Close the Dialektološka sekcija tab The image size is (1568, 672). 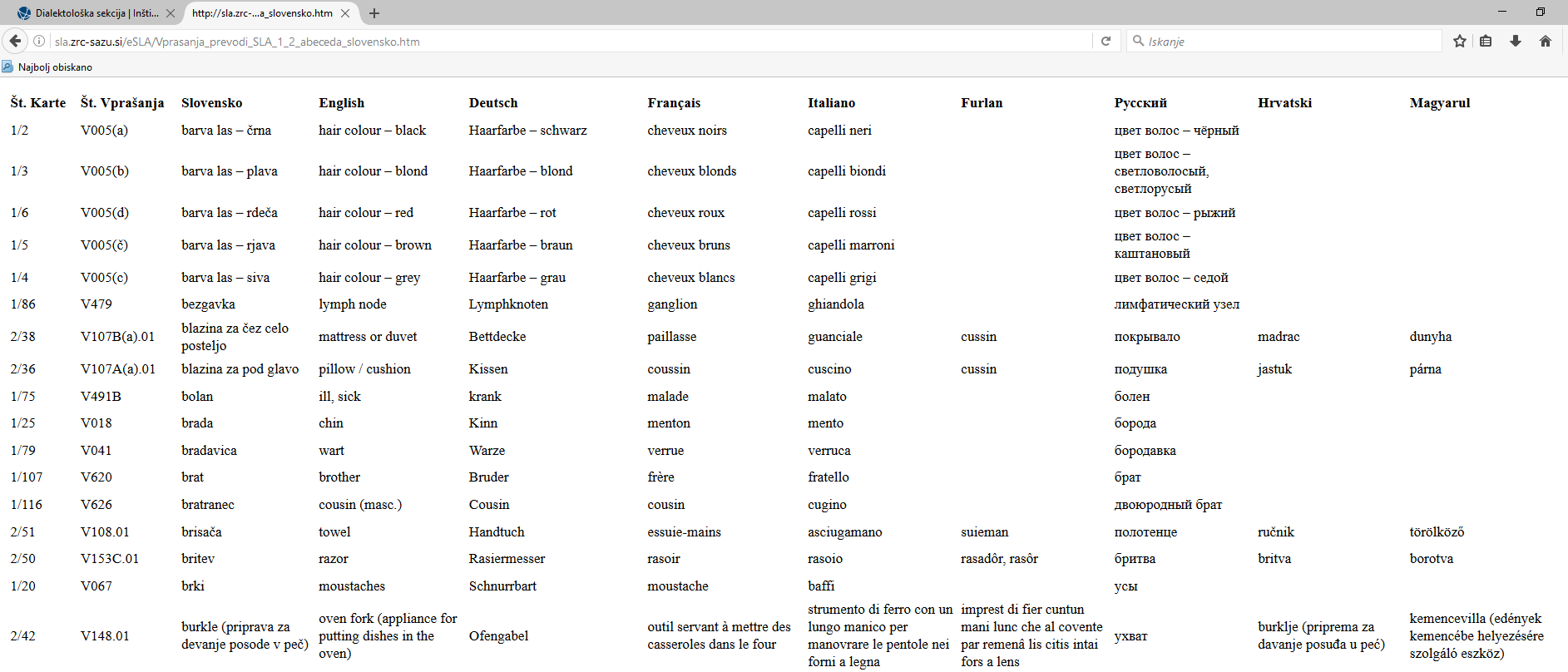171,13
